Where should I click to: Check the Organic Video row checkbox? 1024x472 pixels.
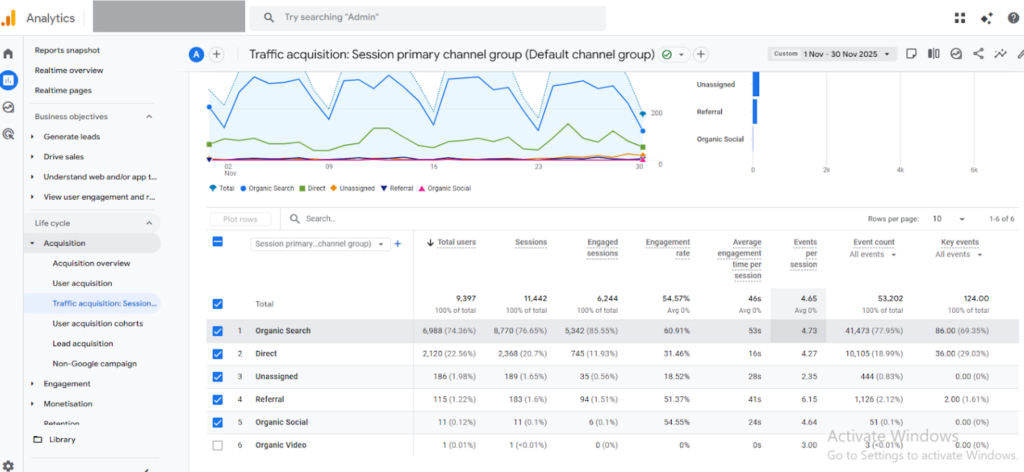[x=218, y=445]
